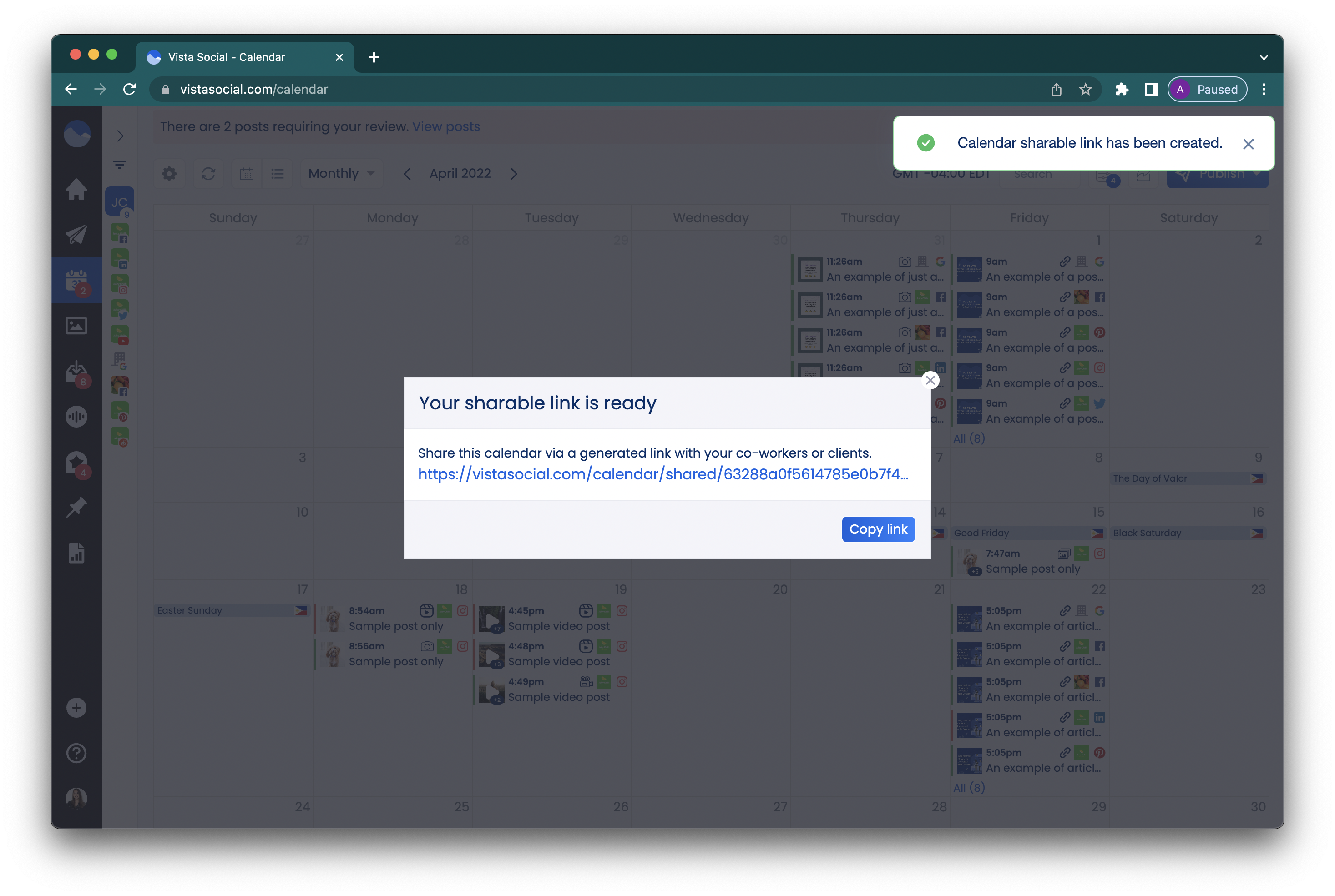Click the Easter Sunday holiday
1335x896 pixels.
point(232,610)
